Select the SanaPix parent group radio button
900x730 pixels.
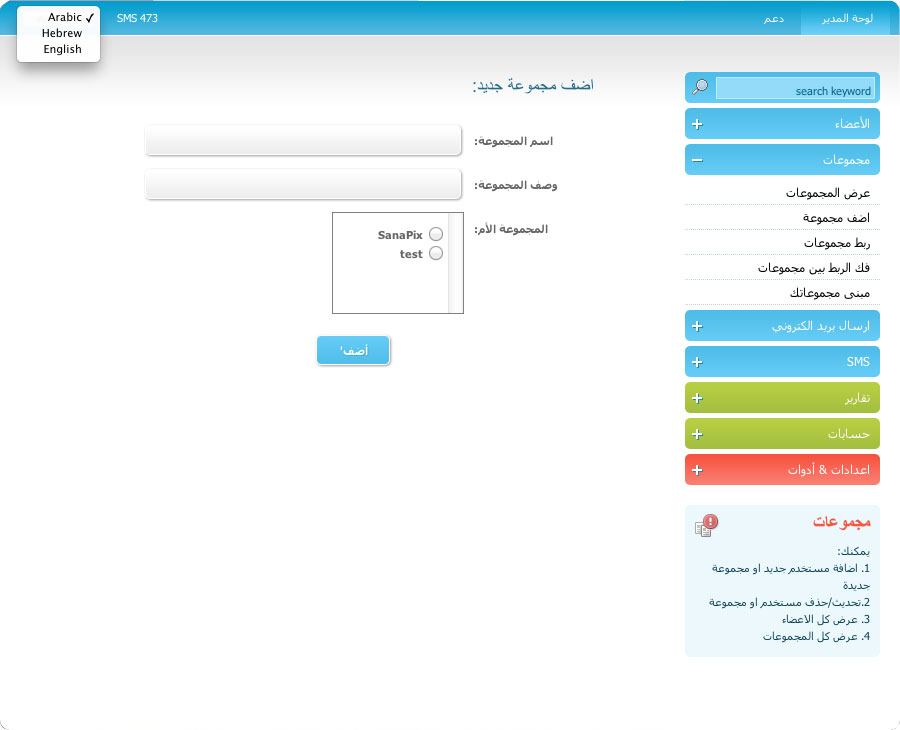(x=435, y=234)
